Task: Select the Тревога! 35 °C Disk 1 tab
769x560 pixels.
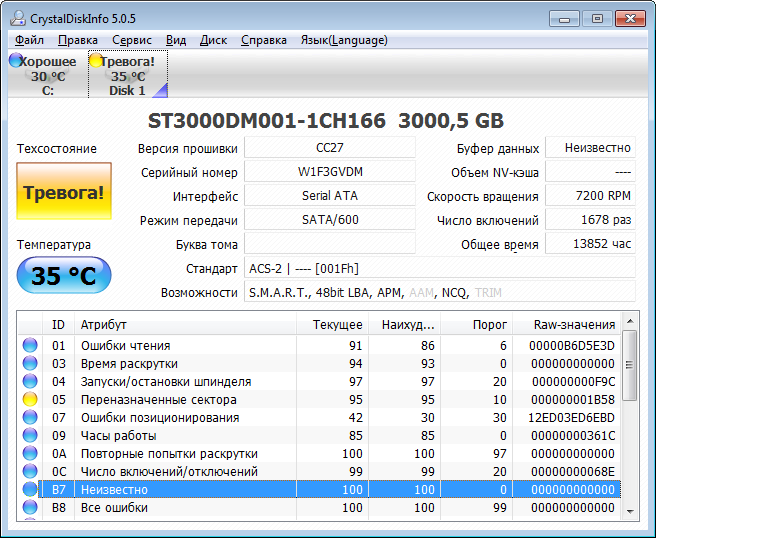Action: [x=128, y=75]
